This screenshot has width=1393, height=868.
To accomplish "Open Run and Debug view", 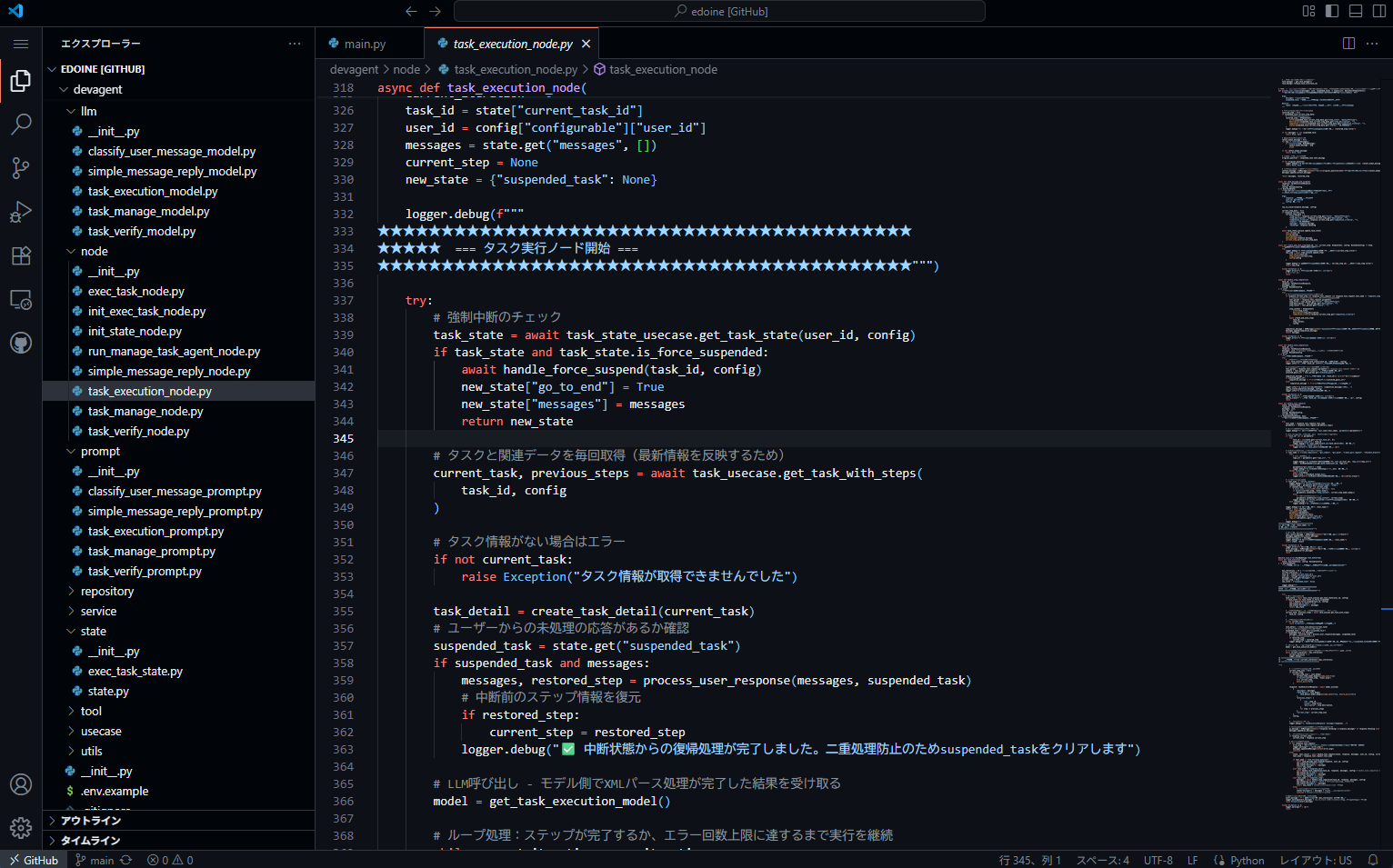I will [21, 212].
